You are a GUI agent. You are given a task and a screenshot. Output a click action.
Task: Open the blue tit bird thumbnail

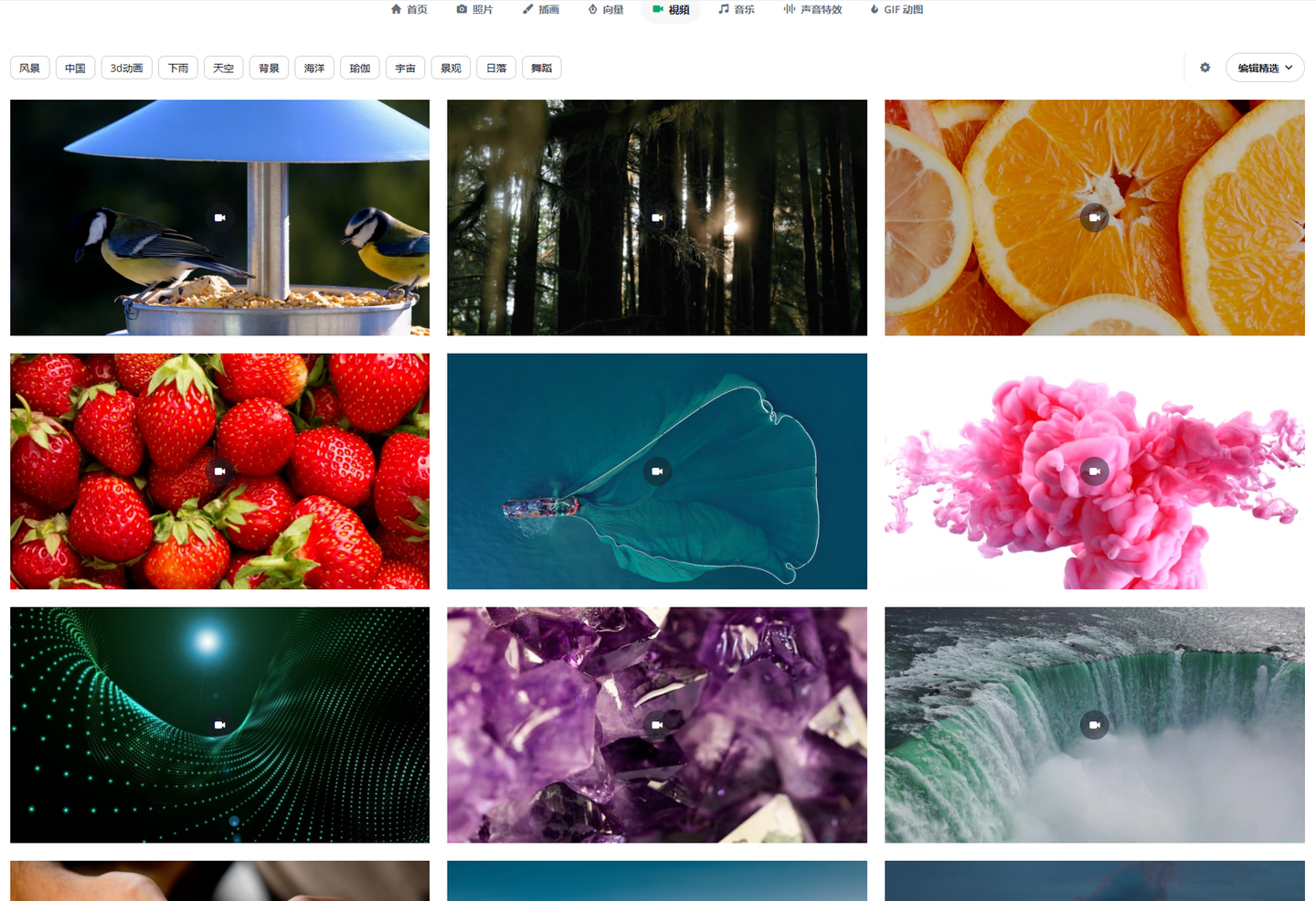click(219, 217)
